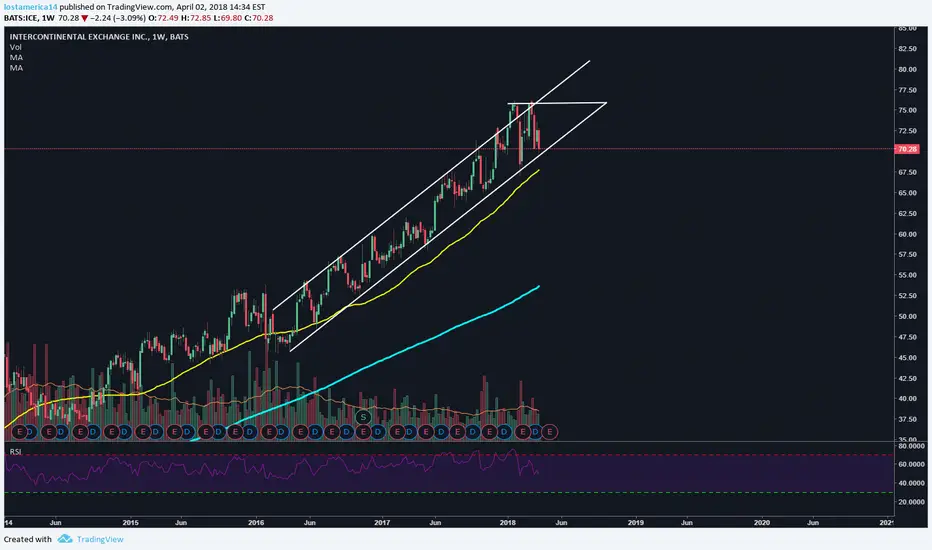Screen dimensions: 932x550
Task: Click the S split marker on chart
Action: click(363, 417)
